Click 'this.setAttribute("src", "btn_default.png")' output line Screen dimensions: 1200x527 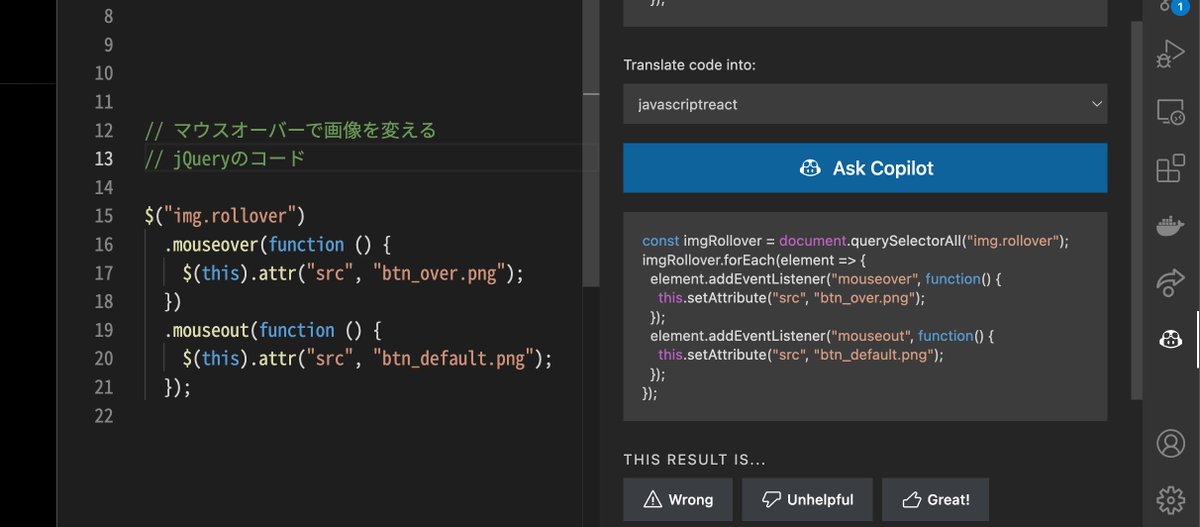pos(801,355)
